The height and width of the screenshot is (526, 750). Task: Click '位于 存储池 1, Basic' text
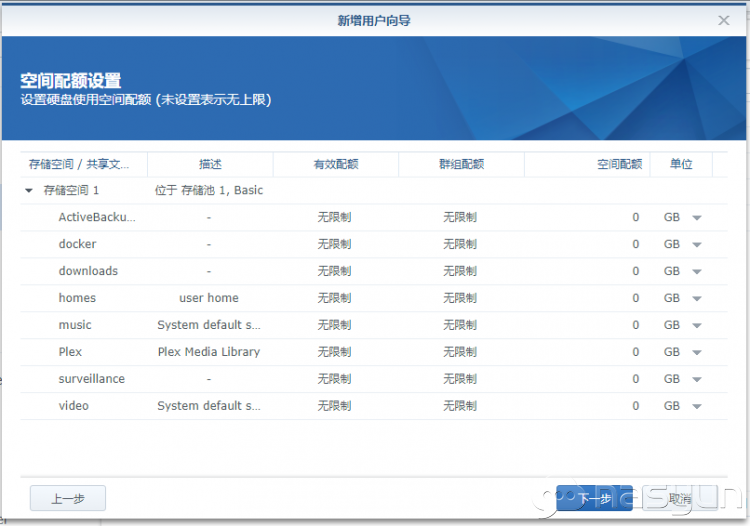tap(209, 190)
